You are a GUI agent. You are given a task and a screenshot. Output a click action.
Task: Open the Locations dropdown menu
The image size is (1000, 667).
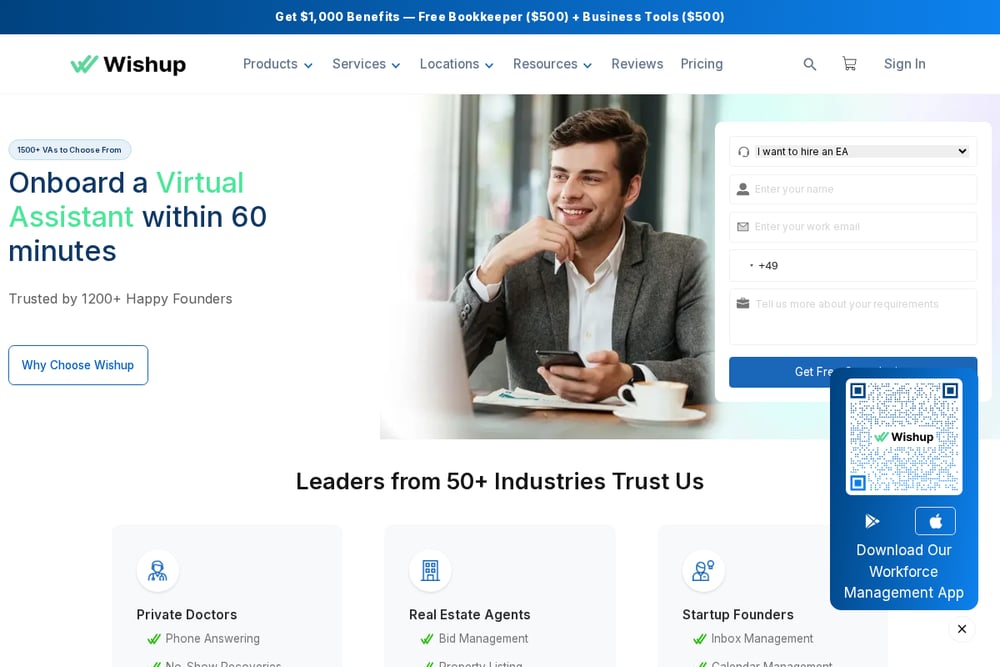[457, 64]
